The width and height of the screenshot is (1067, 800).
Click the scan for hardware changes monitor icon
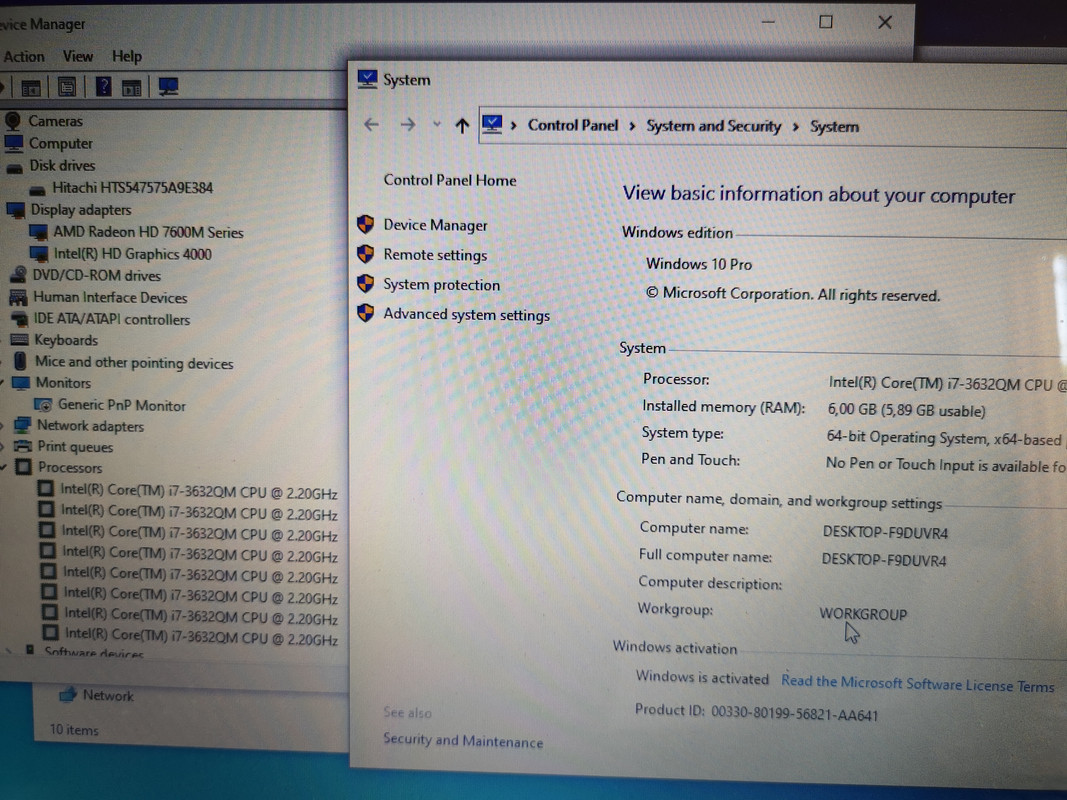(168, 86)
